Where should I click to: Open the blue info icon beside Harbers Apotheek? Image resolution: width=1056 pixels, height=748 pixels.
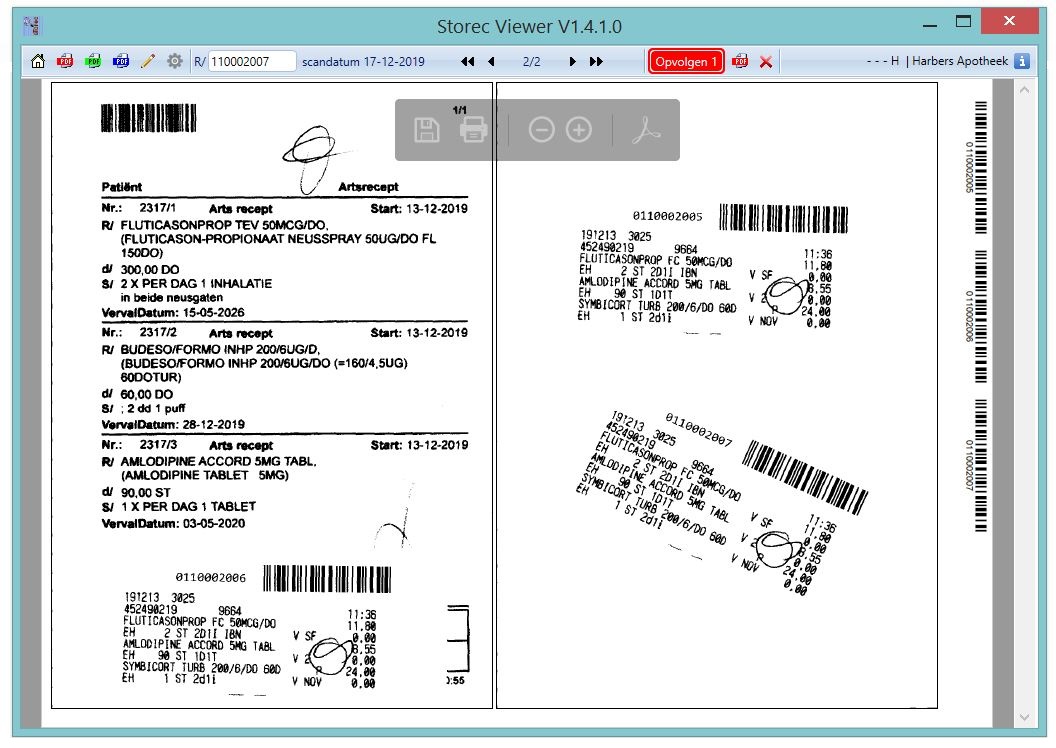[1022, 61]
